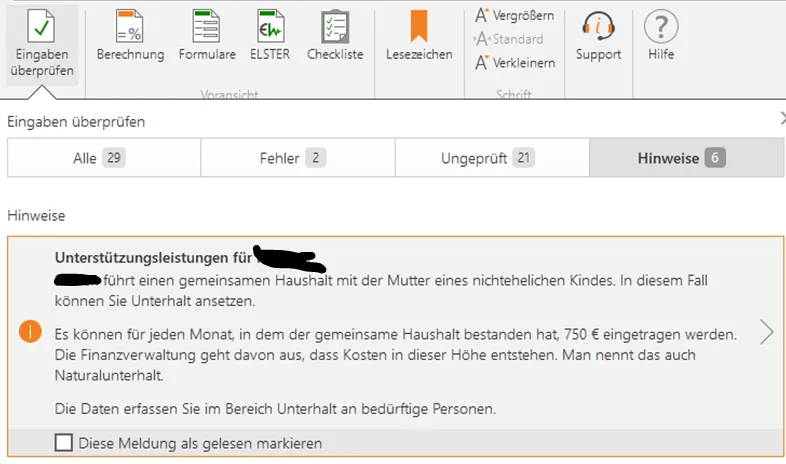Close the Eingaben überprüfen panel
Image resolution: width=786 pixels, height=464 pixels.
coord(781,118)
